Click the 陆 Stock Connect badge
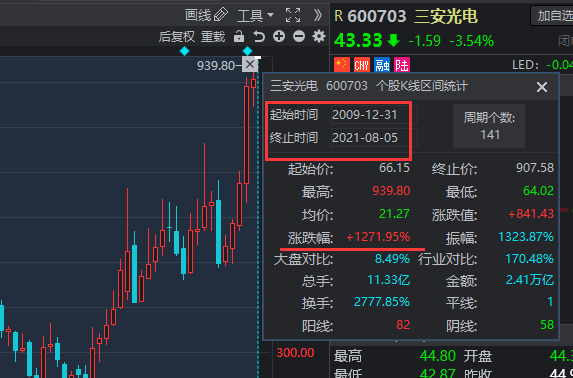The image size is (573, 378). pos(402,65)
